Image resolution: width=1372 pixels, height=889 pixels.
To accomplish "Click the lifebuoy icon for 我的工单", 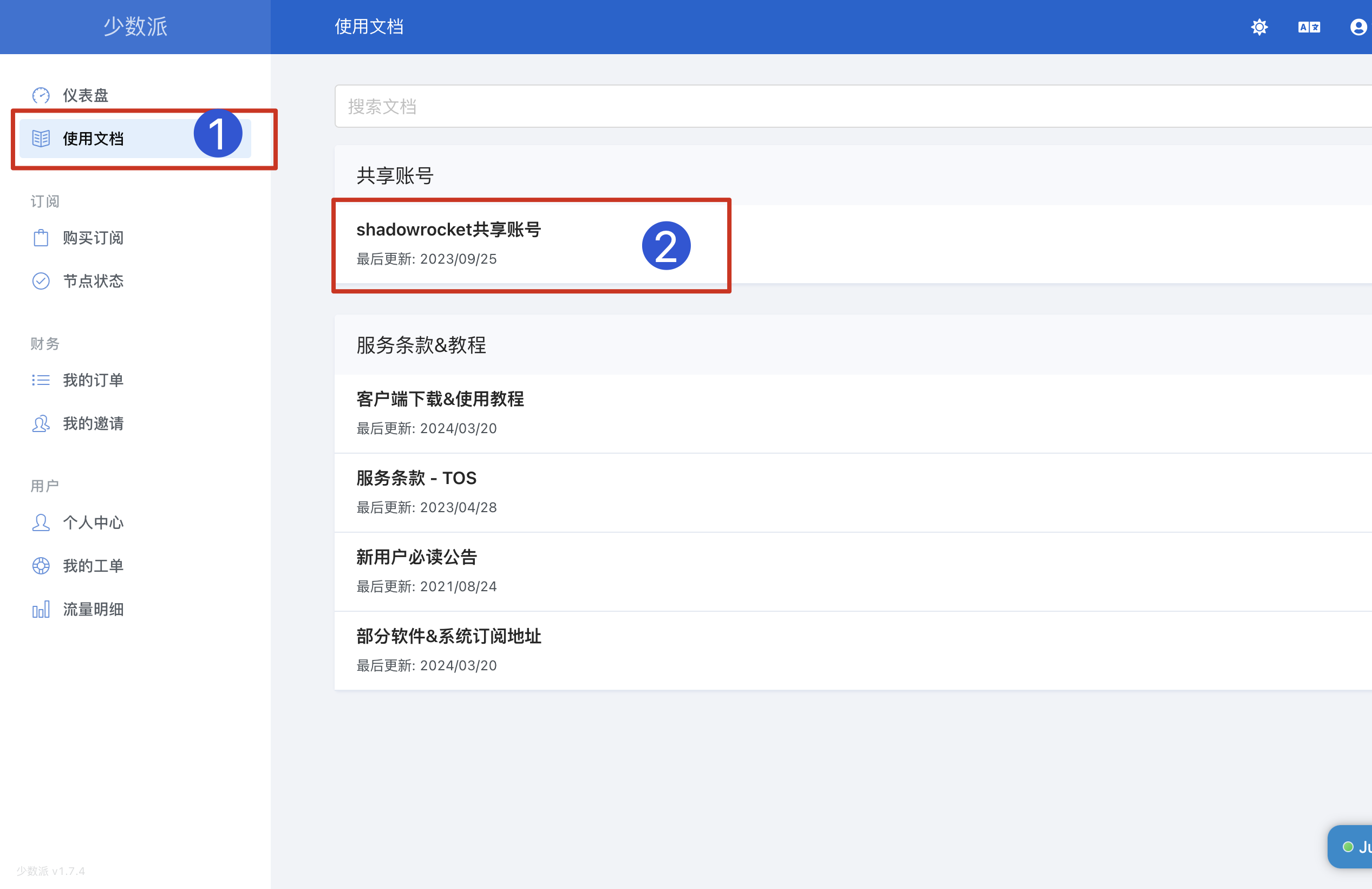I will coord(41,566).
